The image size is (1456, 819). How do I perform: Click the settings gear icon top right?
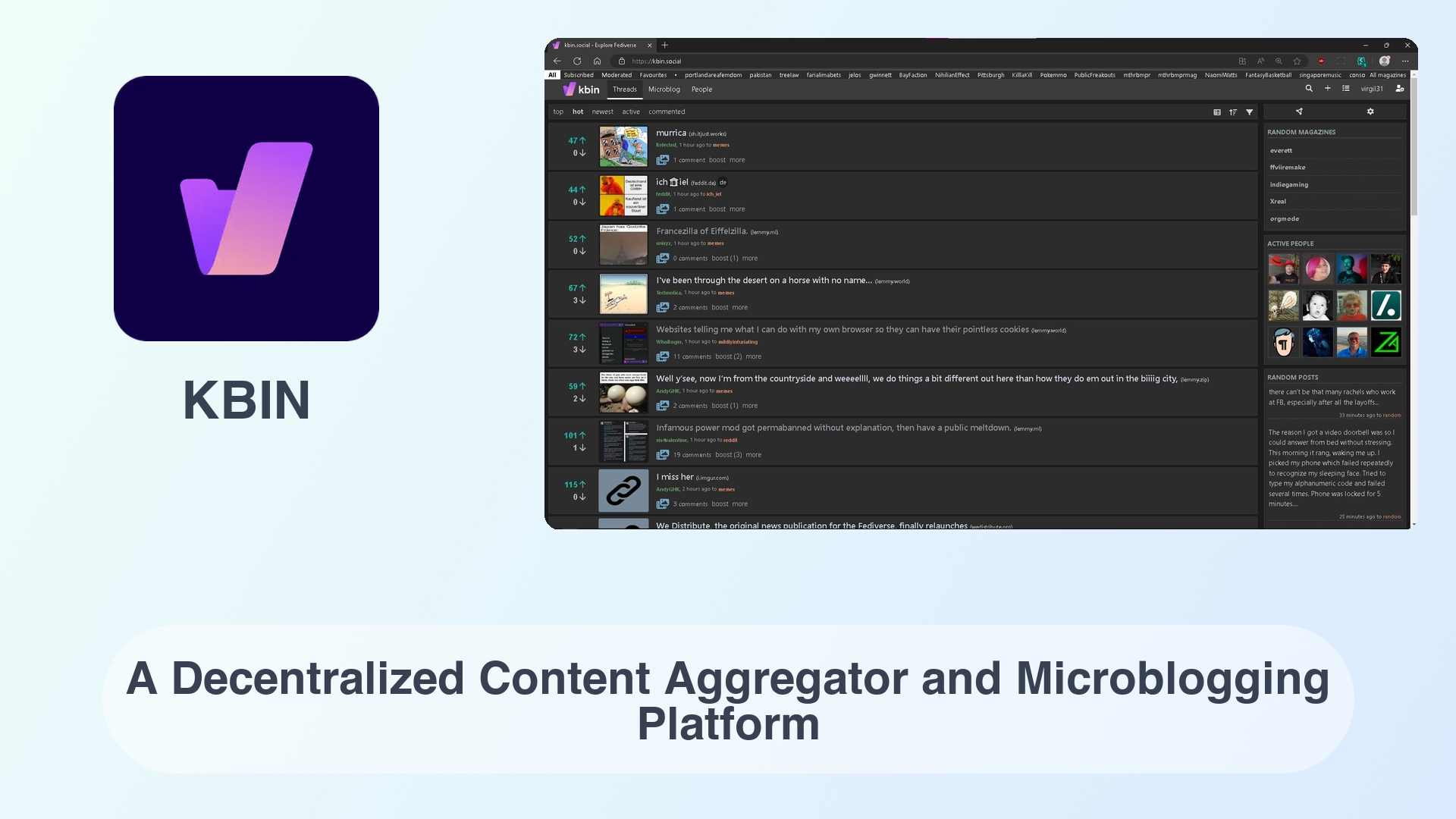click(1371, 112)
